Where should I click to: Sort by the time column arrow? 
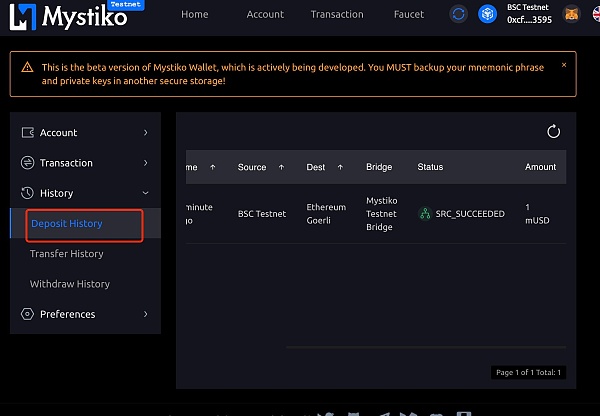pyautogui.click(x=213, y=167)
